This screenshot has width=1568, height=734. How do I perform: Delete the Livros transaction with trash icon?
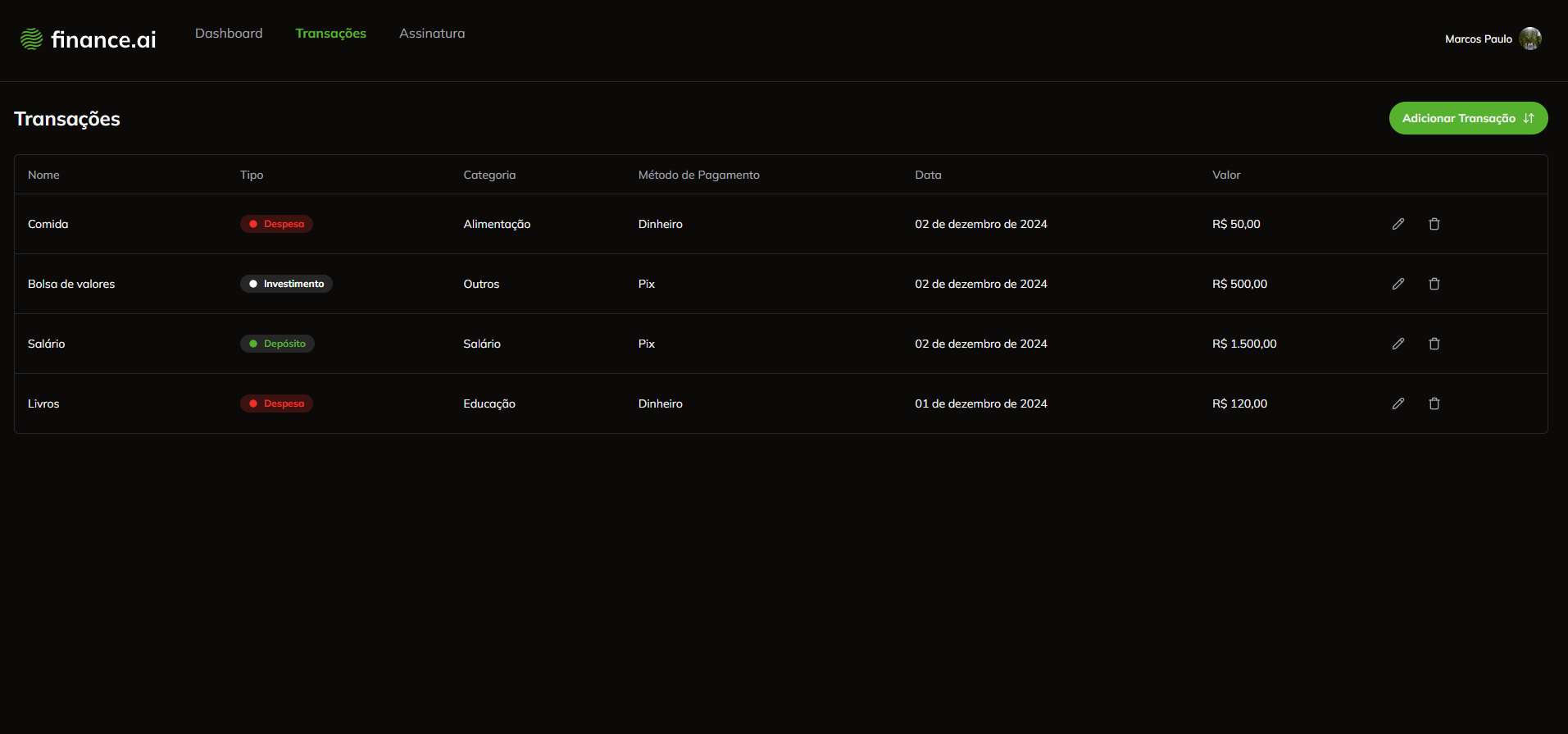tap(1434, 403)
